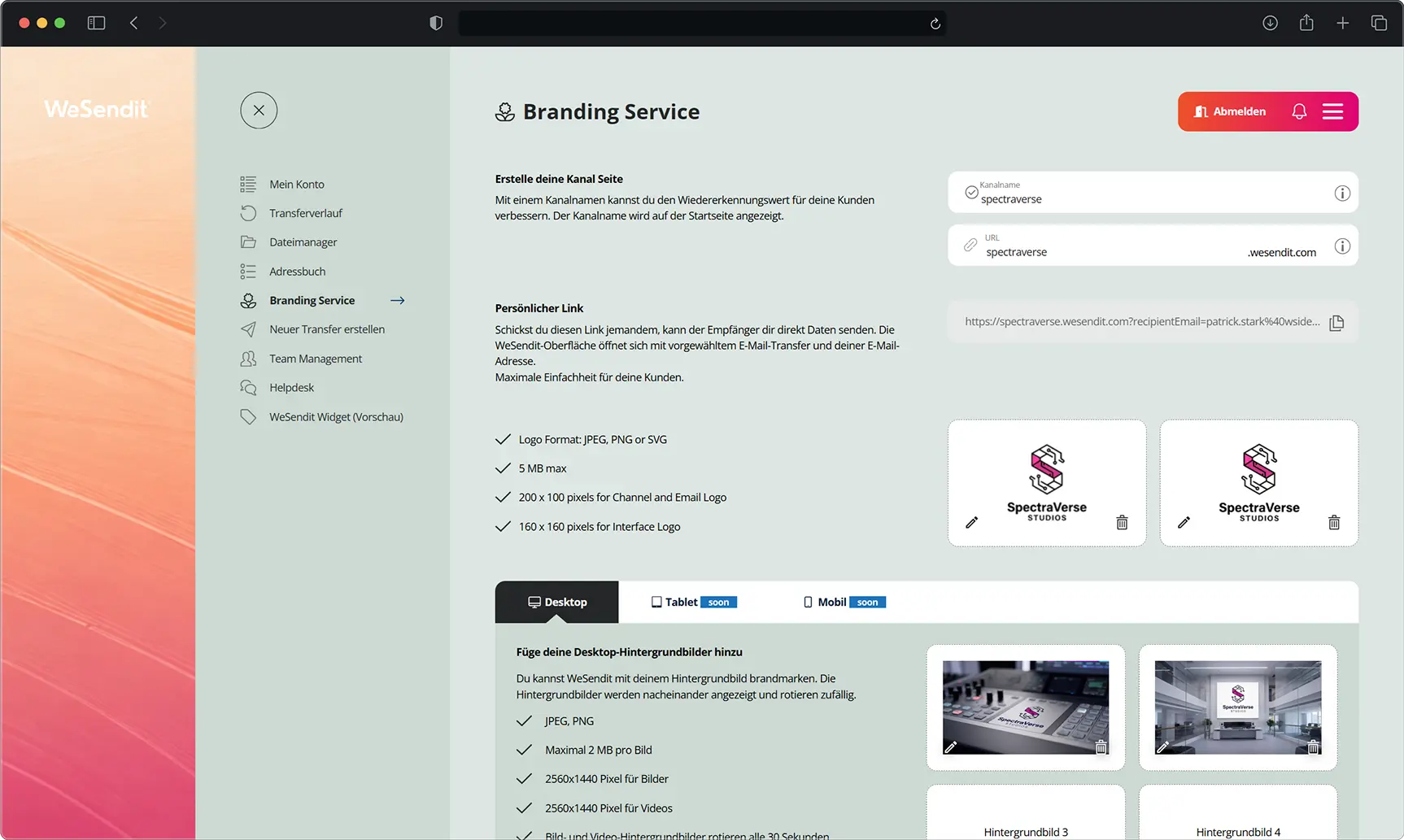Image resolution: width=1404 pixels, height=840 pixels.
Task: Open Neuer Transfer erstellen
Action: (327, 329)
